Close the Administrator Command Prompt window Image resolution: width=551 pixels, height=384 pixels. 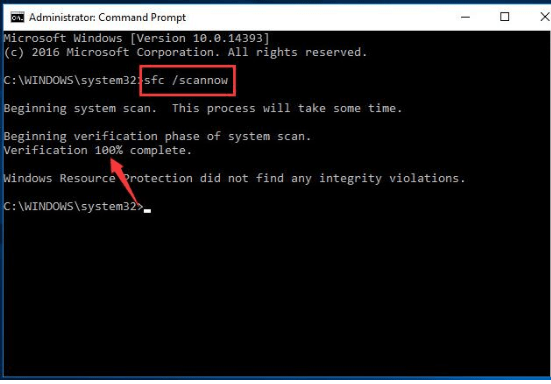pyautogui.click(x=545, y=17)
